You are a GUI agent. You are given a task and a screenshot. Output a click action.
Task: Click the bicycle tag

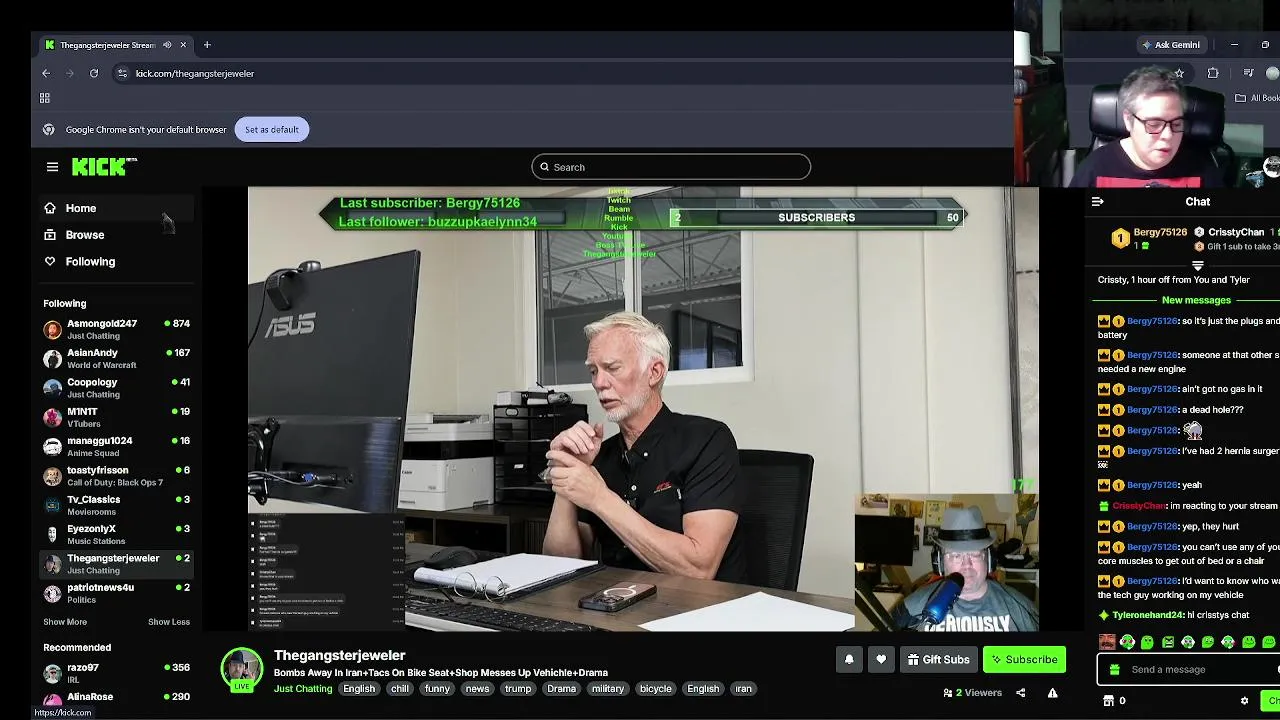(656, 689)
